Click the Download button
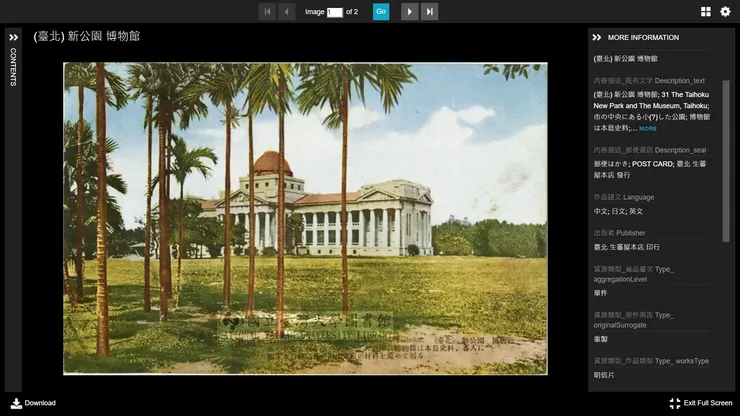The height and width of the screenshot is (416, 740). (x=33, y=403)
